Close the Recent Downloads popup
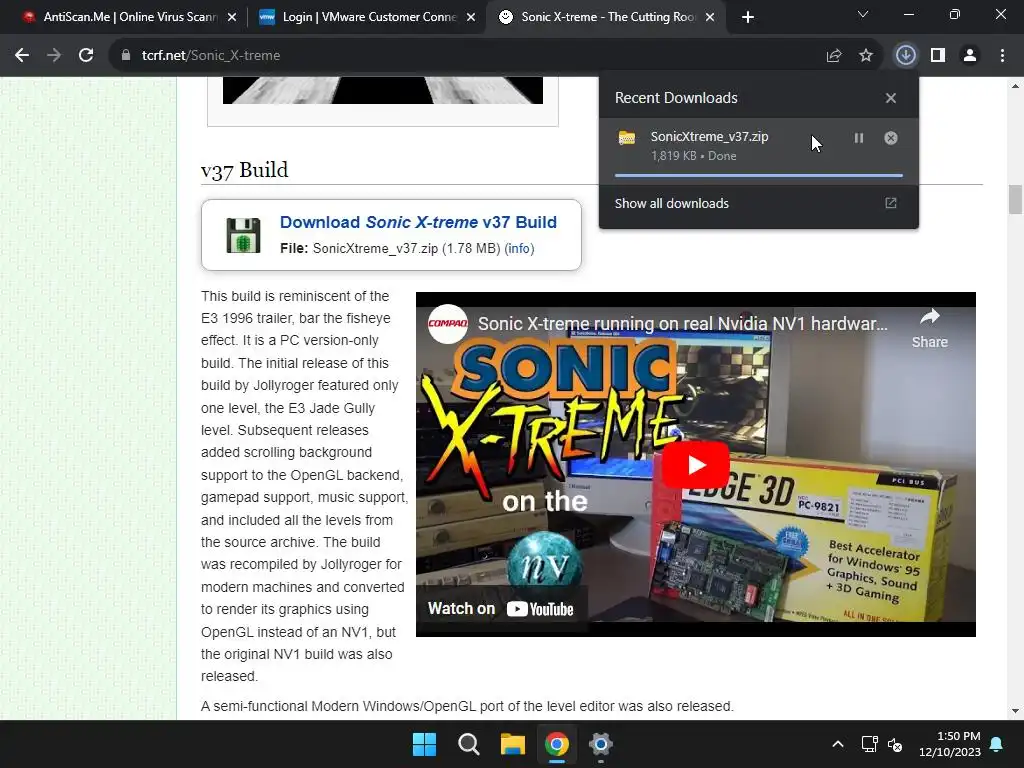The image size is (1024, 768). (x=891, y=98)
